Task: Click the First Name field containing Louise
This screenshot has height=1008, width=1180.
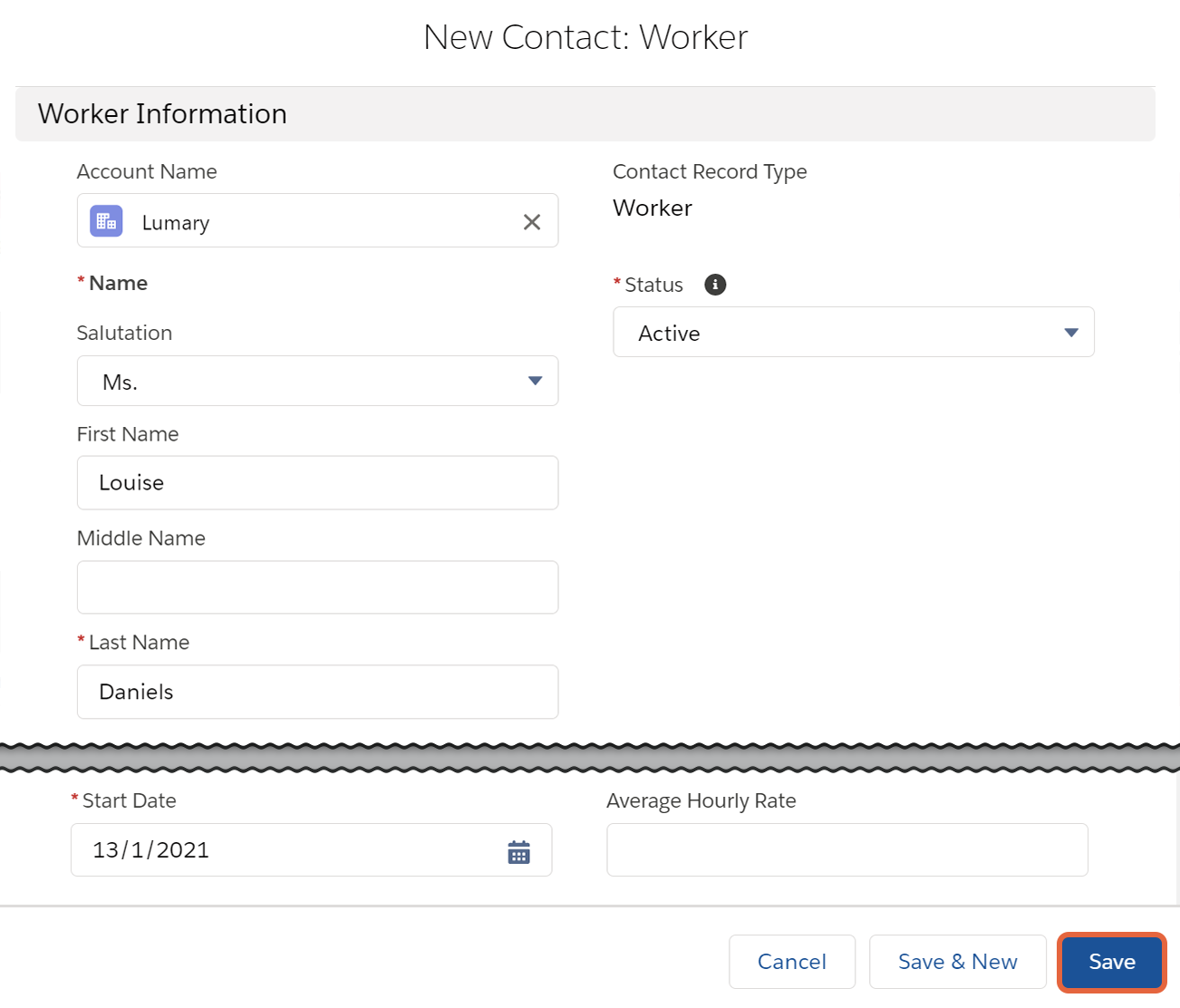Action: click(317, 482)
